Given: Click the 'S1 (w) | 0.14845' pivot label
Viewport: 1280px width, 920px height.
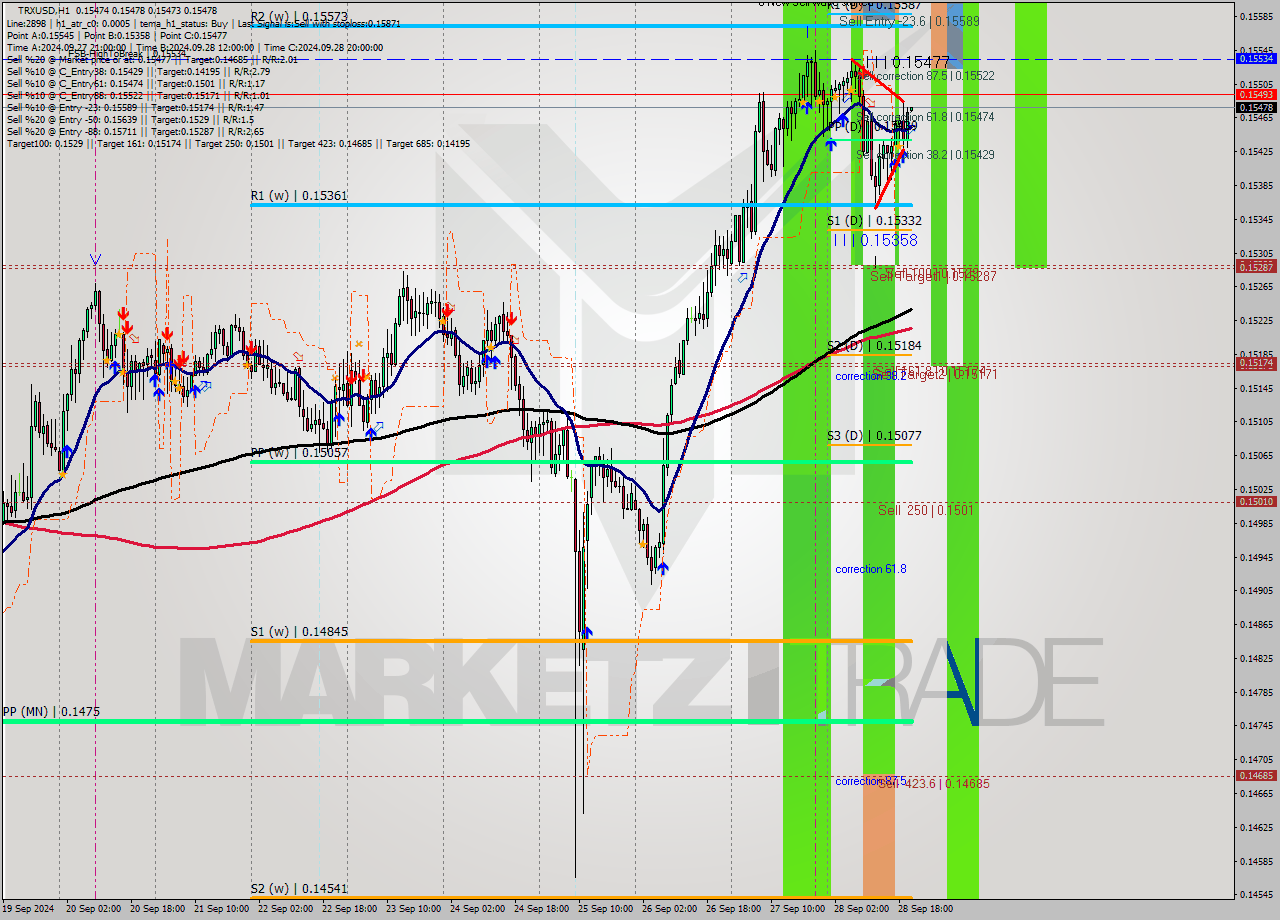Looking at the screenshot, I should coord(299,631).
